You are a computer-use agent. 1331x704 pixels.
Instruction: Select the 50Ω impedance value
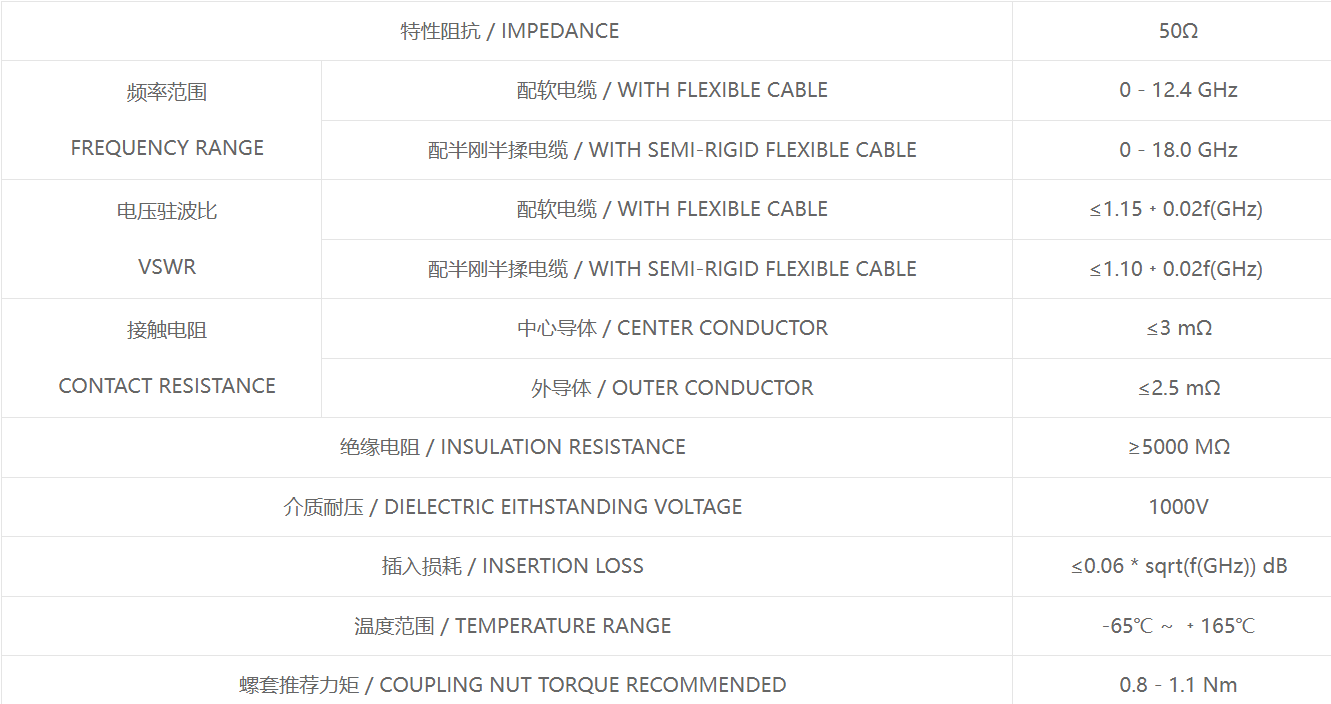pyautogui.click(x=1178, y=31)
